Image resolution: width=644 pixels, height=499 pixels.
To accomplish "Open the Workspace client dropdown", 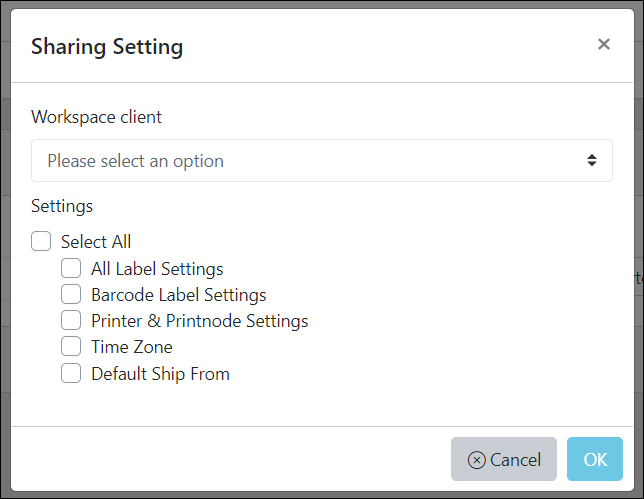I will tap(322, 160).
